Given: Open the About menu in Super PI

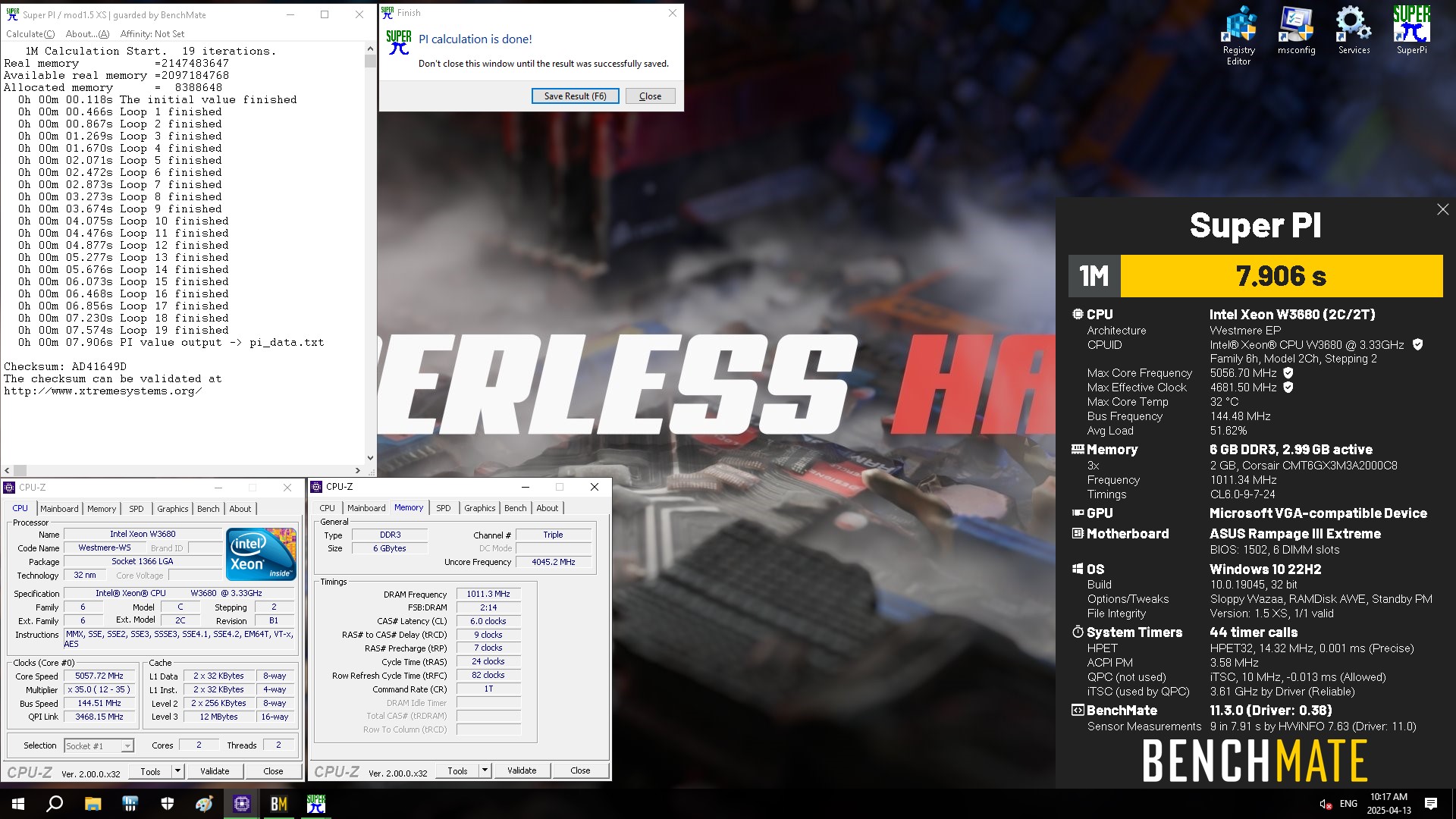Looking at the screenshot, I should point(87,34).
